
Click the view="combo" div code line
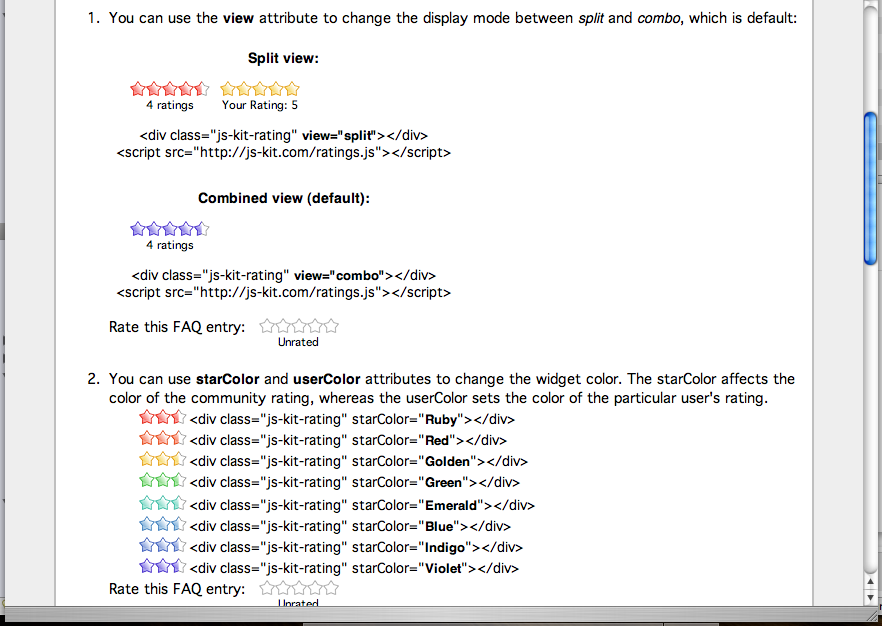284,276
